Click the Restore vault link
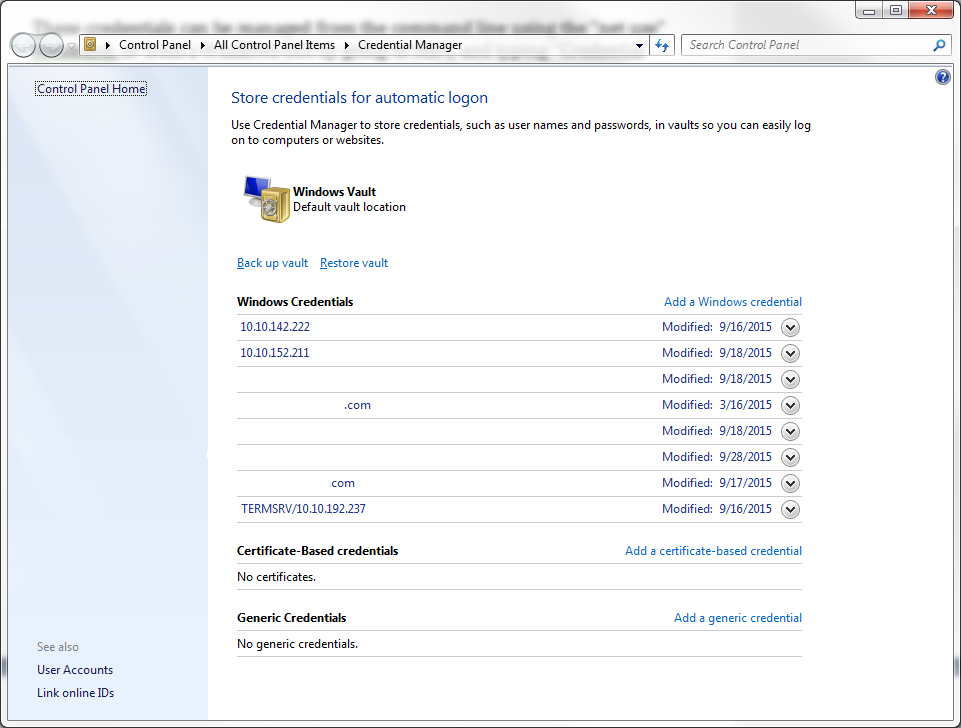Image resolution: width=961 pixels, height=728 pixels. pos(353,262)
